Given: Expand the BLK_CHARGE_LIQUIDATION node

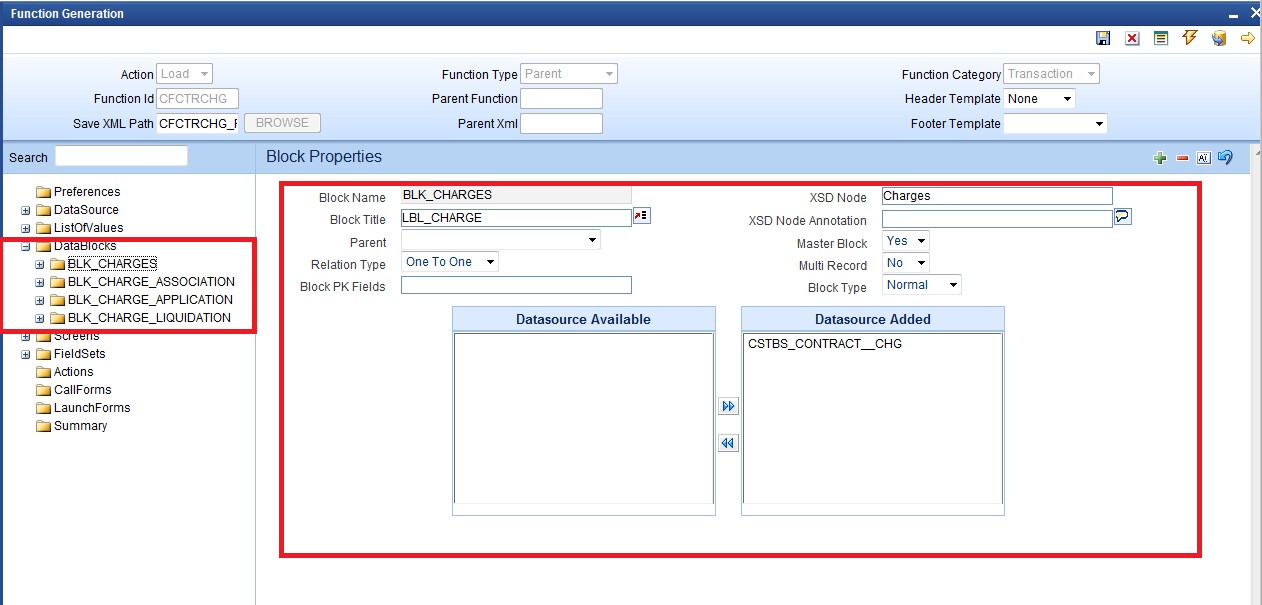Looking at the screenshot, I should [40, 318].
